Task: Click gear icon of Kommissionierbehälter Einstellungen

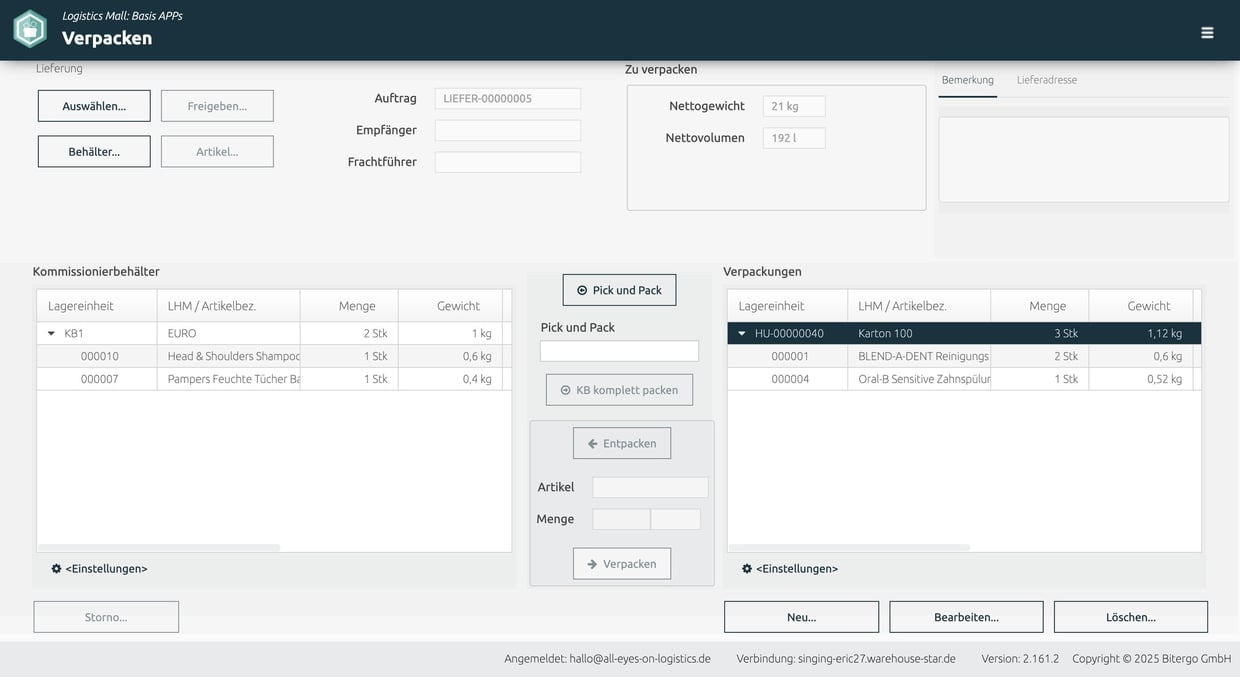Action: [x=56, y=568]
